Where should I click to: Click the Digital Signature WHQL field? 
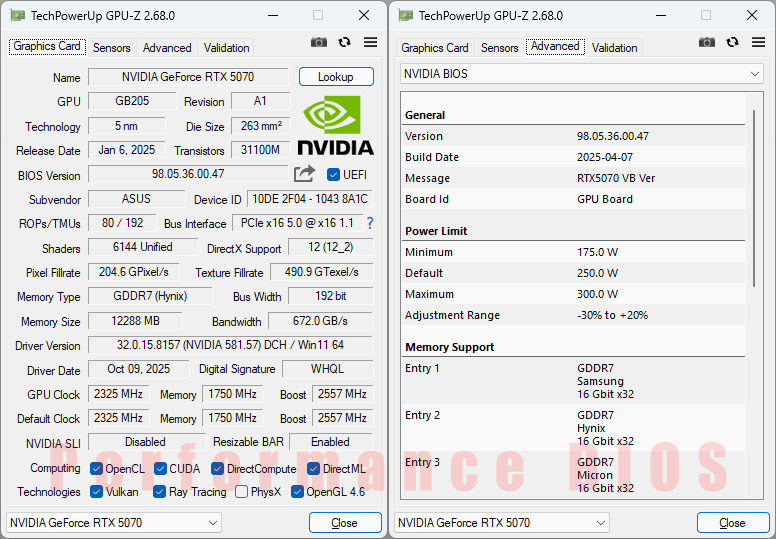click(x=328, y=369)
